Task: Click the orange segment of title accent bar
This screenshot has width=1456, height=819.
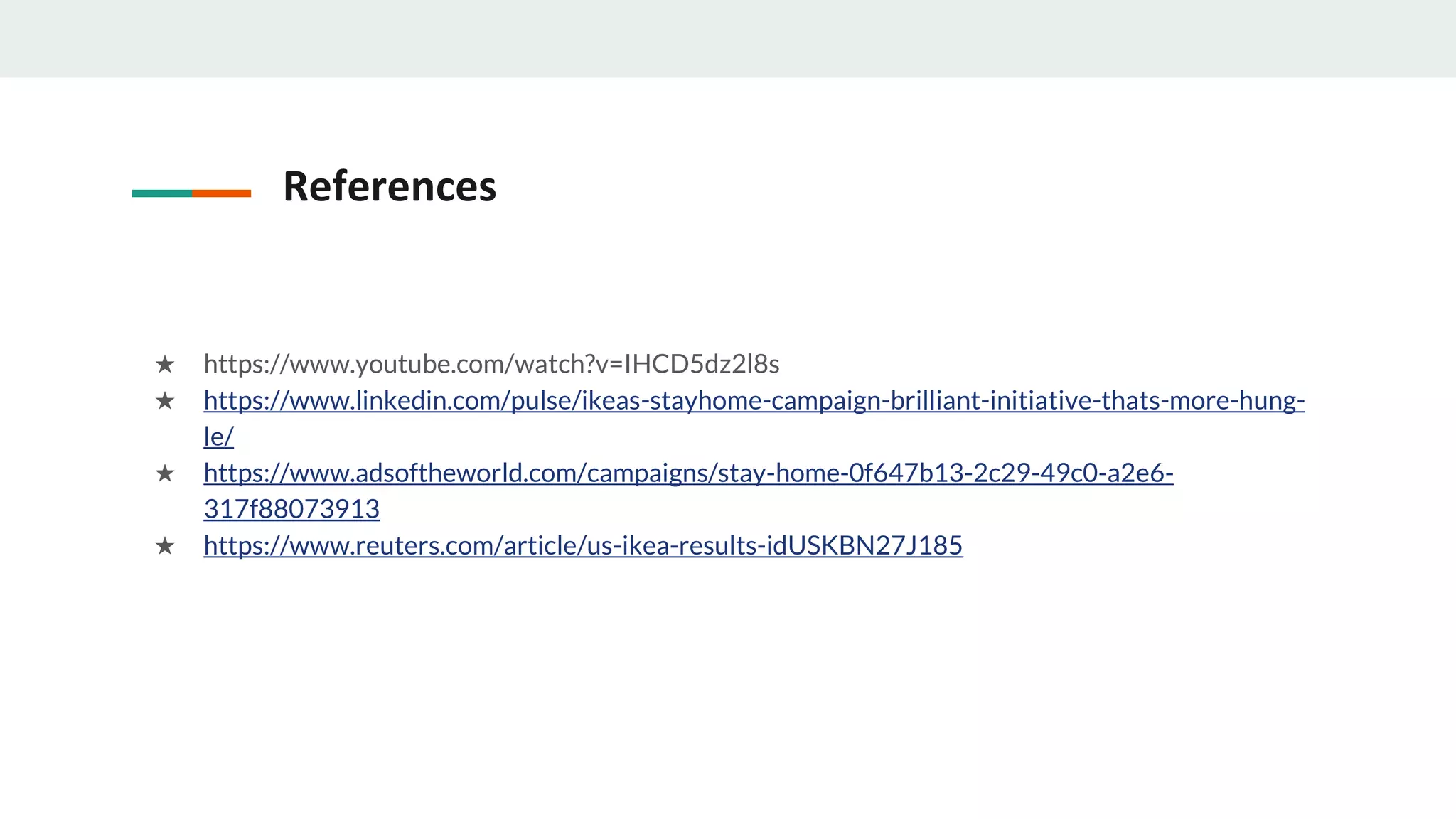Action: 221,193
